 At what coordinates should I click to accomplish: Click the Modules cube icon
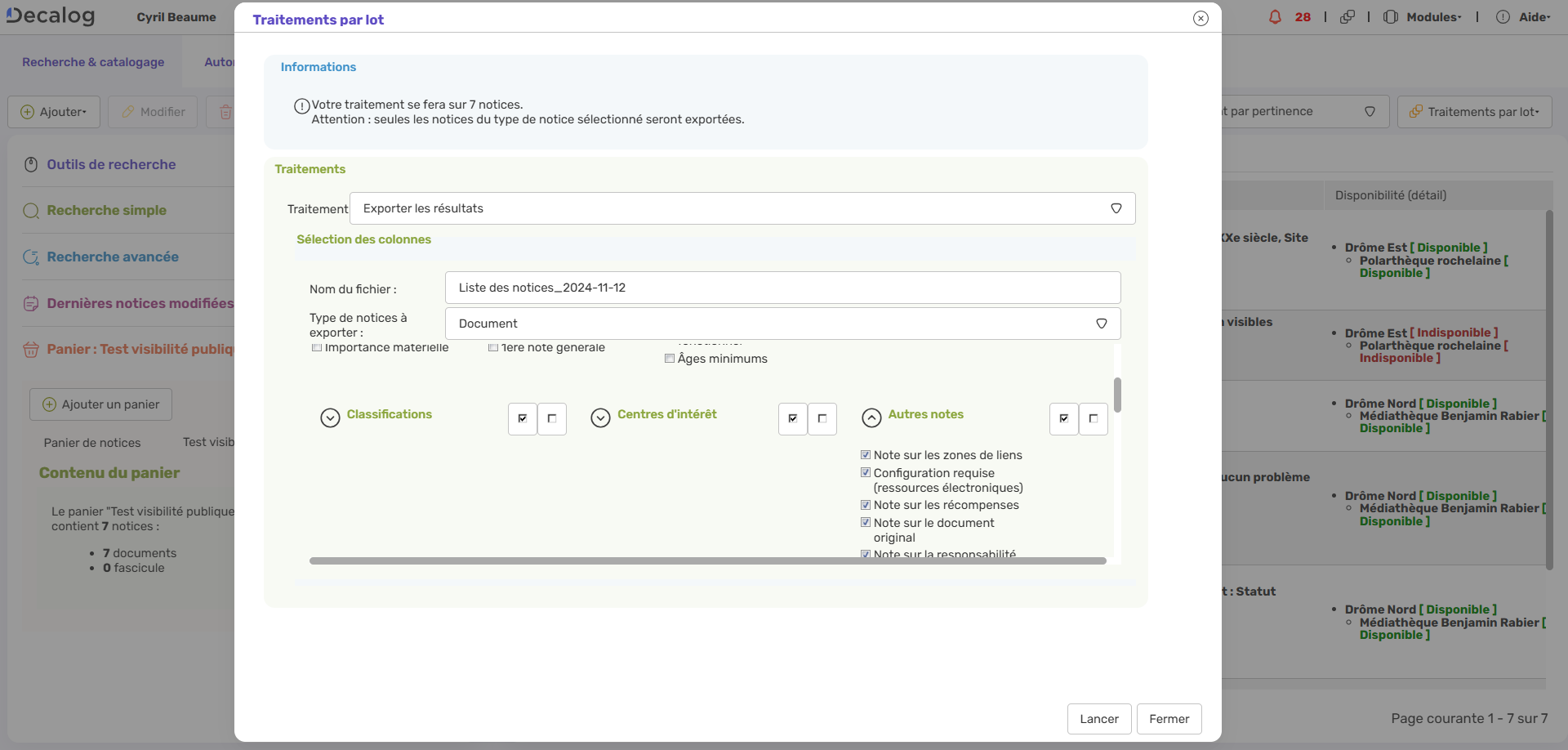[x=1392, y=16]
